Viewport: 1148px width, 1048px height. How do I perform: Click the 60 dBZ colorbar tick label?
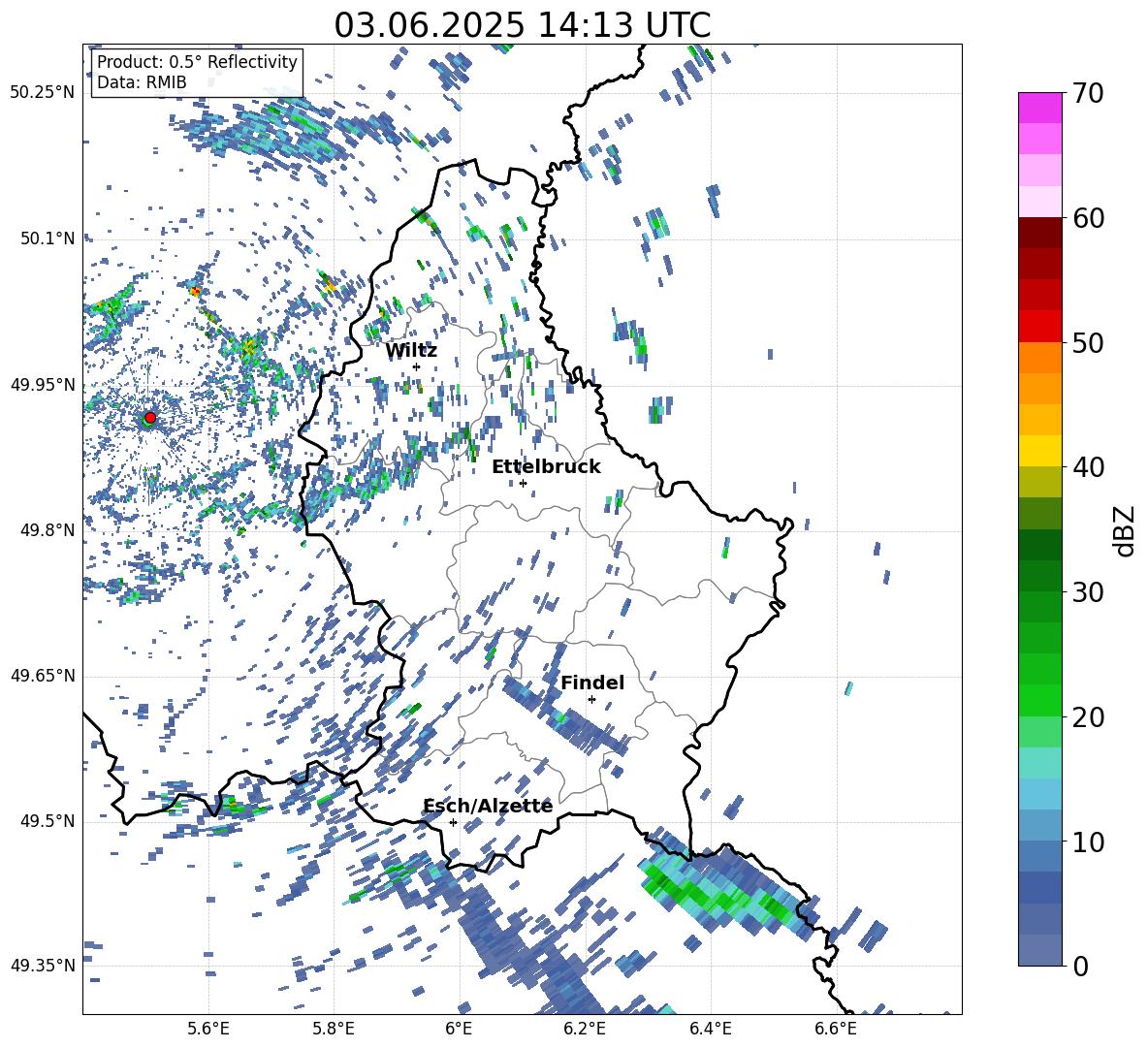coord(1088,218)
